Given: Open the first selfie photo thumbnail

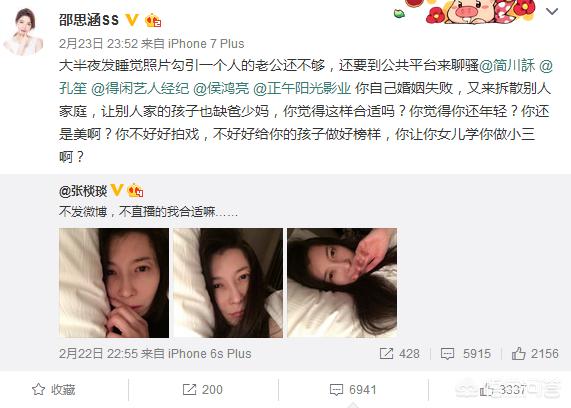Looking at the screenshot, I should (114, 283).
